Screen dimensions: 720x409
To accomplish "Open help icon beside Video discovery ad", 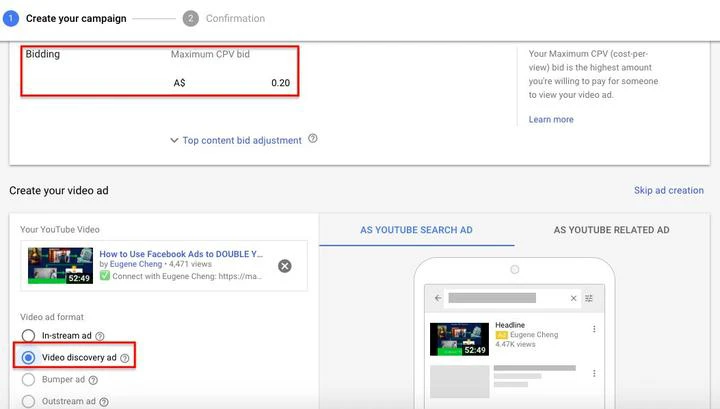I will tap(125, 358).
